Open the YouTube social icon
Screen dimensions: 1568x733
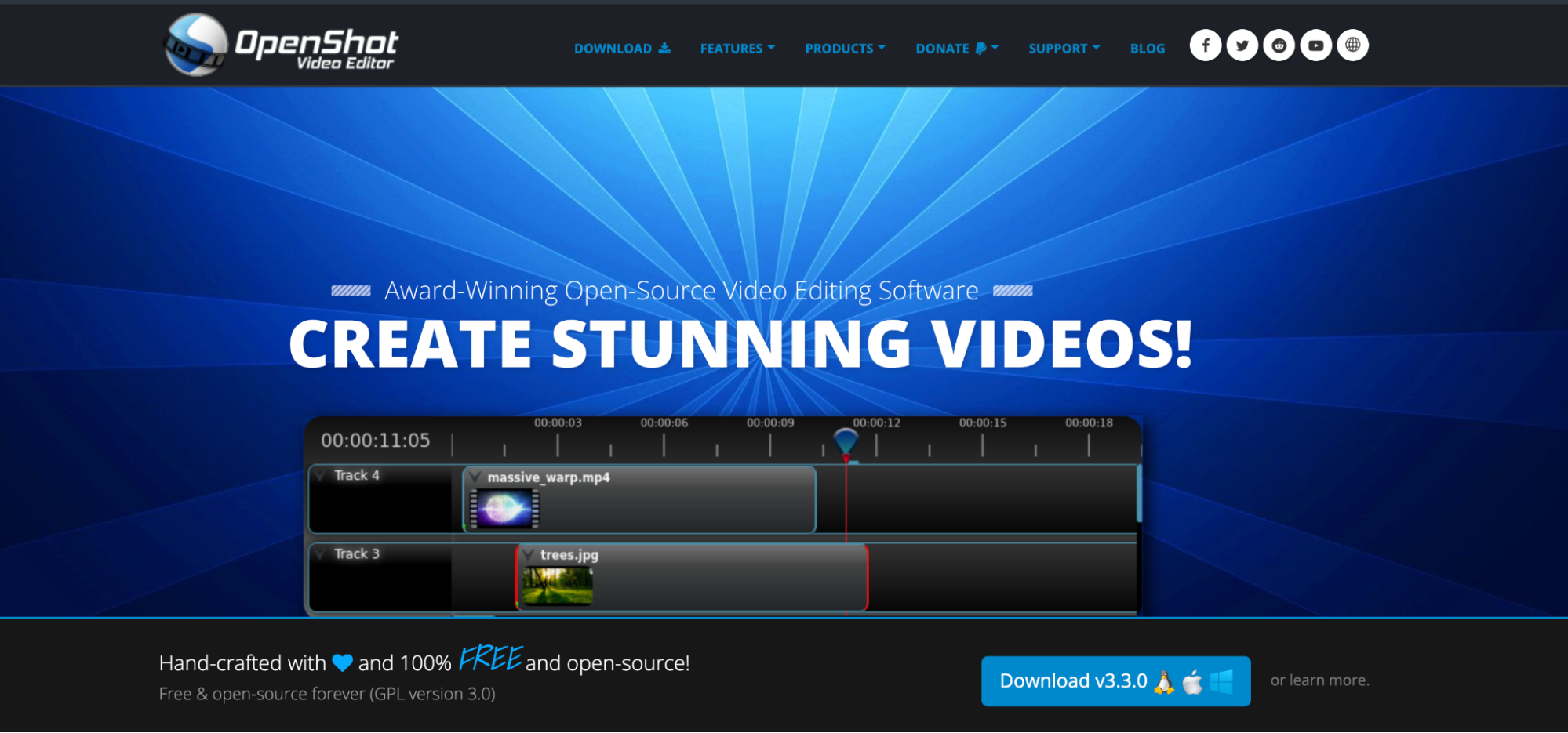click(1316, 45)
